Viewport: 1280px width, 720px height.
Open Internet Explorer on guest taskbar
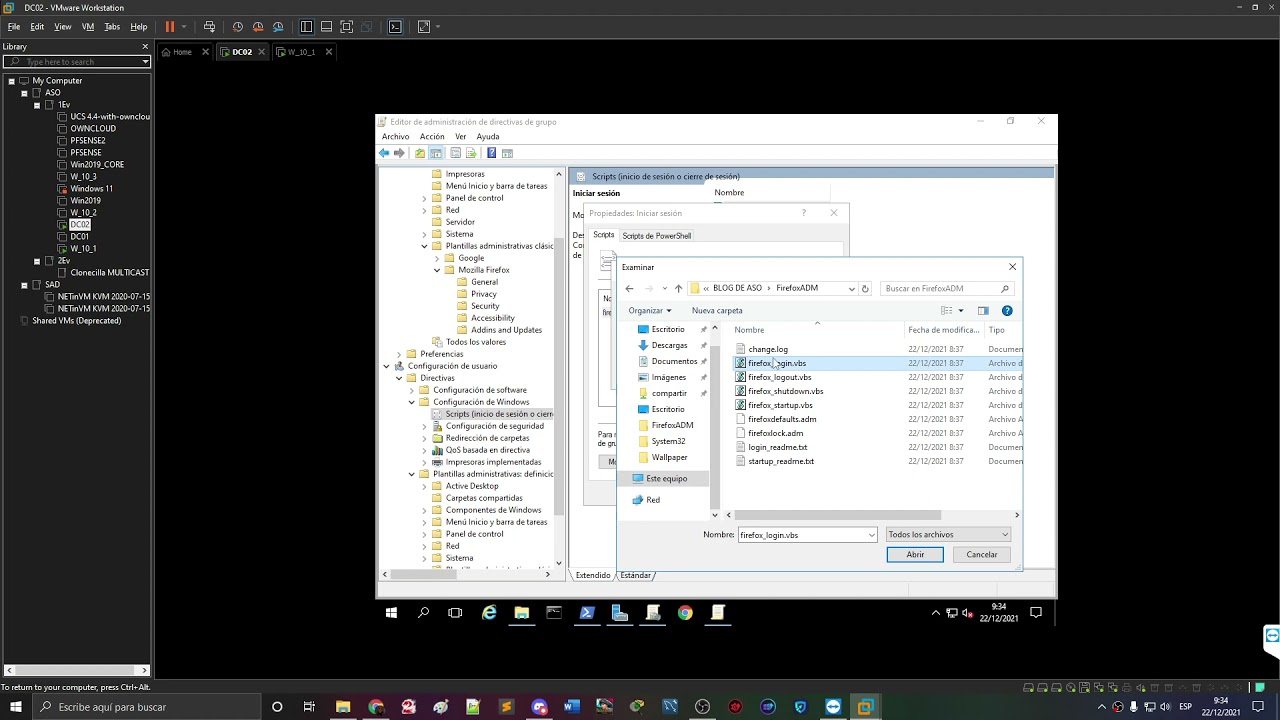click(x=489, y=613)
